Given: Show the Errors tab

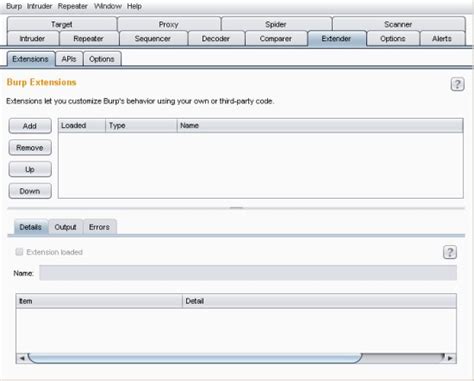Looking at the screenshot, I should point(100,227).
